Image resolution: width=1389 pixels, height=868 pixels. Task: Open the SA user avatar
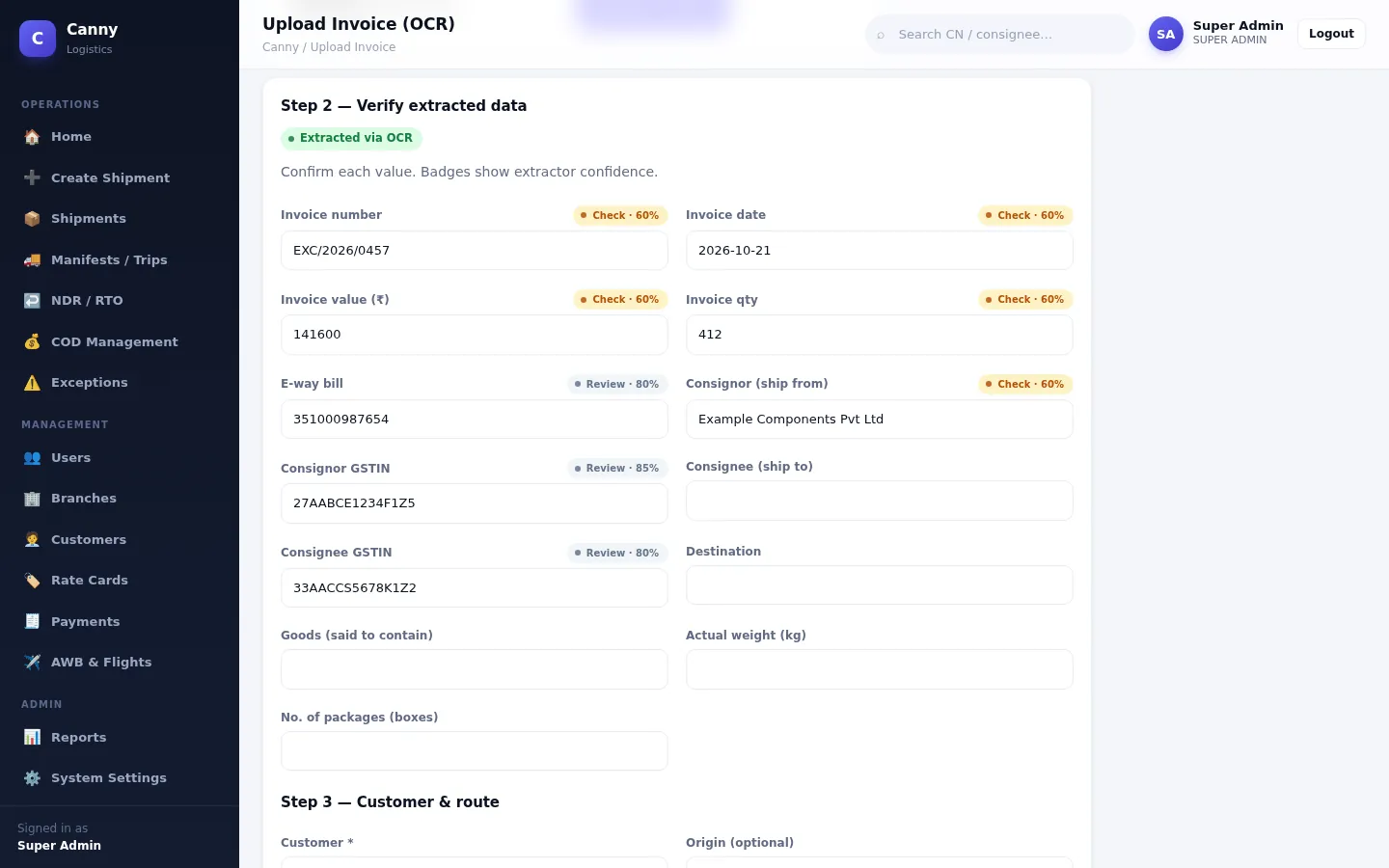click(1165, 34)
